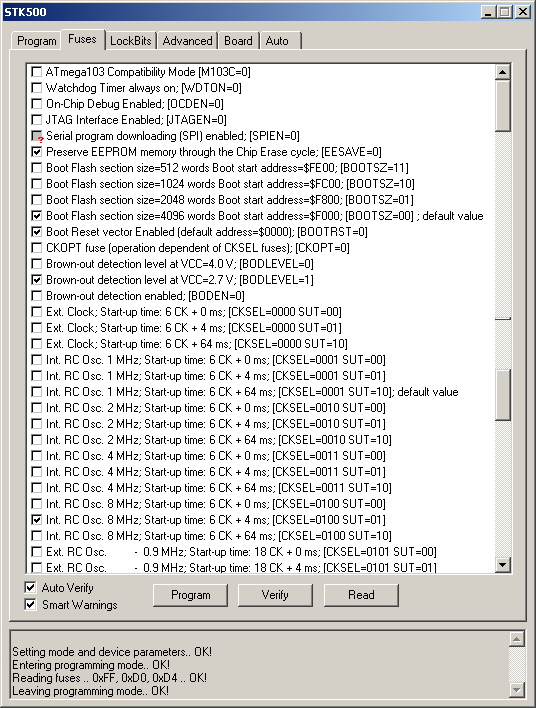Screen dimensions: 536x708
Task: Select Boot Flash size 512 words (BOOTSZ=11)
Action: tap(36, 168)
